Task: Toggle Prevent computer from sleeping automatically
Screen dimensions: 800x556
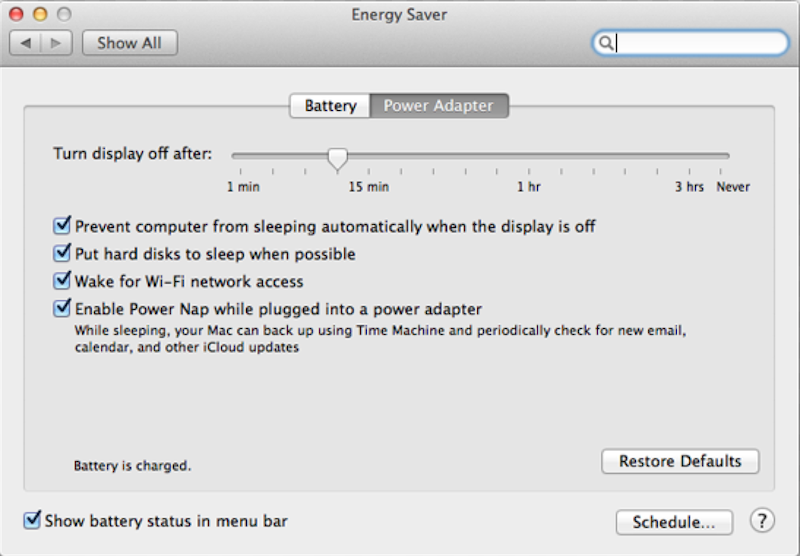Action: (63, 226)
